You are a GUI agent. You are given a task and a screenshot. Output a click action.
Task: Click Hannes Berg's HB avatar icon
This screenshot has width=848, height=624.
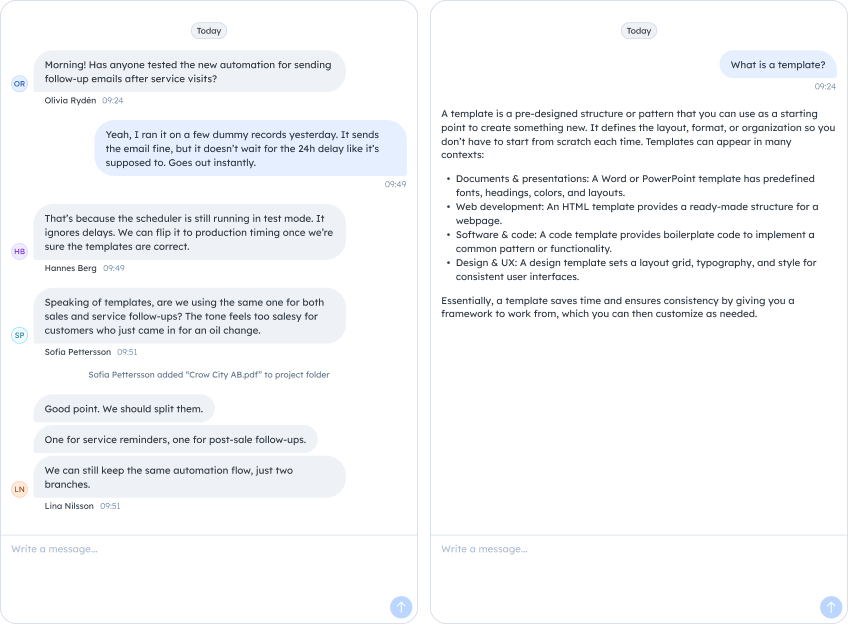19,251
